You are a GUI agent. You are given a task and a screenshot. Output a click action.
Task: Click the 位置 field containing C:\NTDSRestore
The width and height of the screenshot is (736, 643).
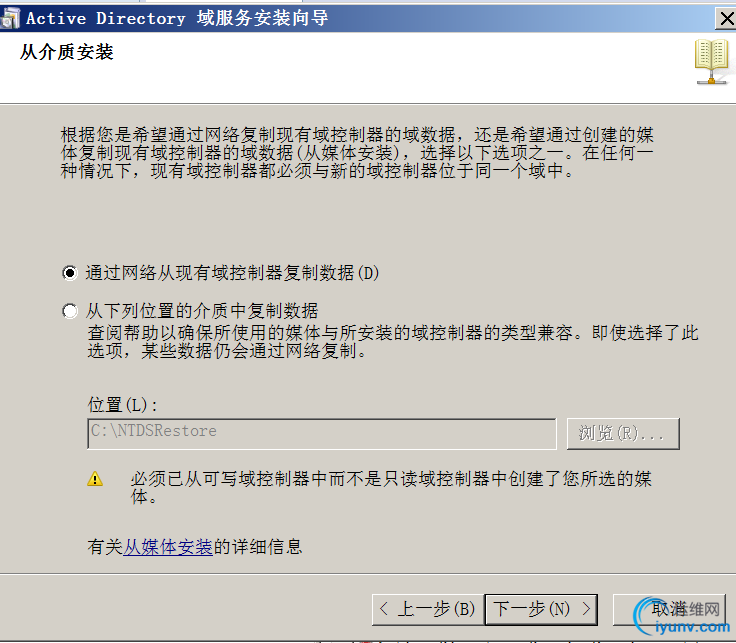coord(322,434)
